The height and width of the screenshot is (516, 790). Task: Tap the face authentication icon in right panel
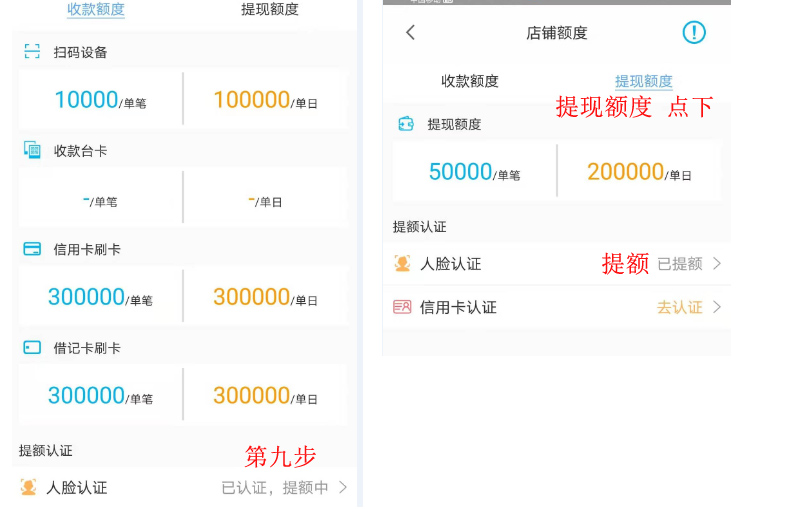[402, 264]
